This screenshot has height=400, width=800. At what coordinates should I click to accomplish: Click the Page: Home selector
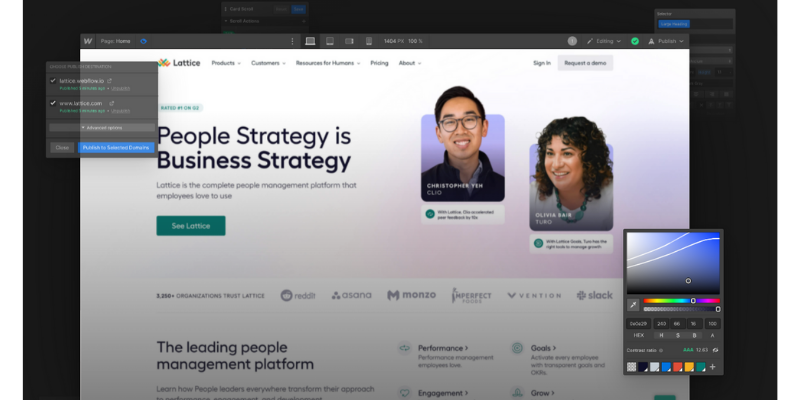pyautogui.click(x=115, y=41)
